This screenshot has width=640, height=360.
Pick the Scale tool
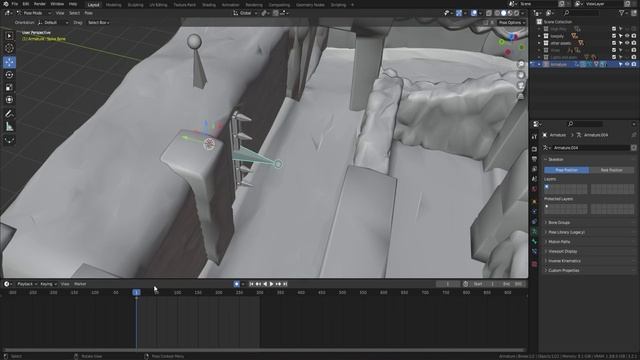pyautogui.click(x=9, y=87)
